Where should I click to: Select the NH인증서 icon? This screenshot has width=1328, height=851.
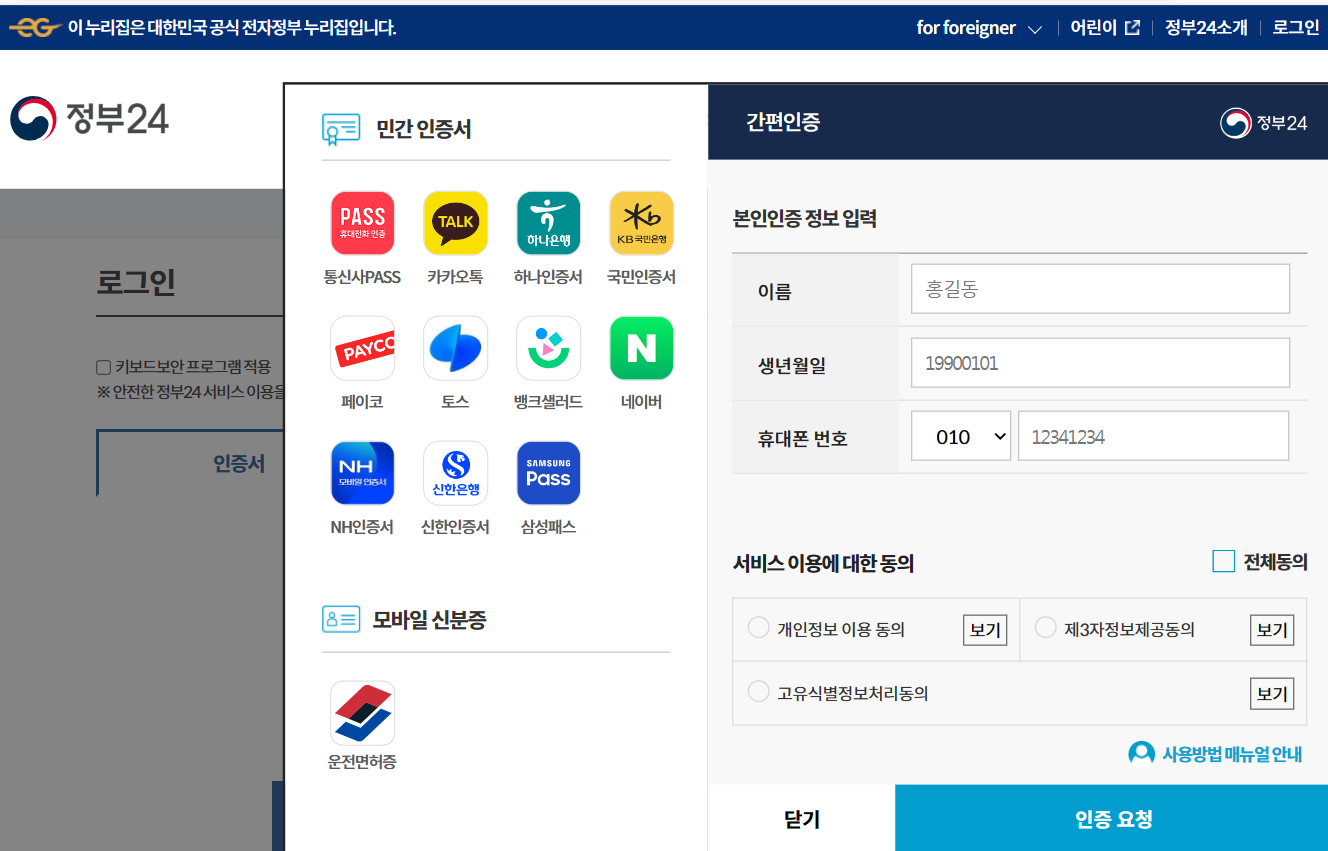[x=362, y=473]
